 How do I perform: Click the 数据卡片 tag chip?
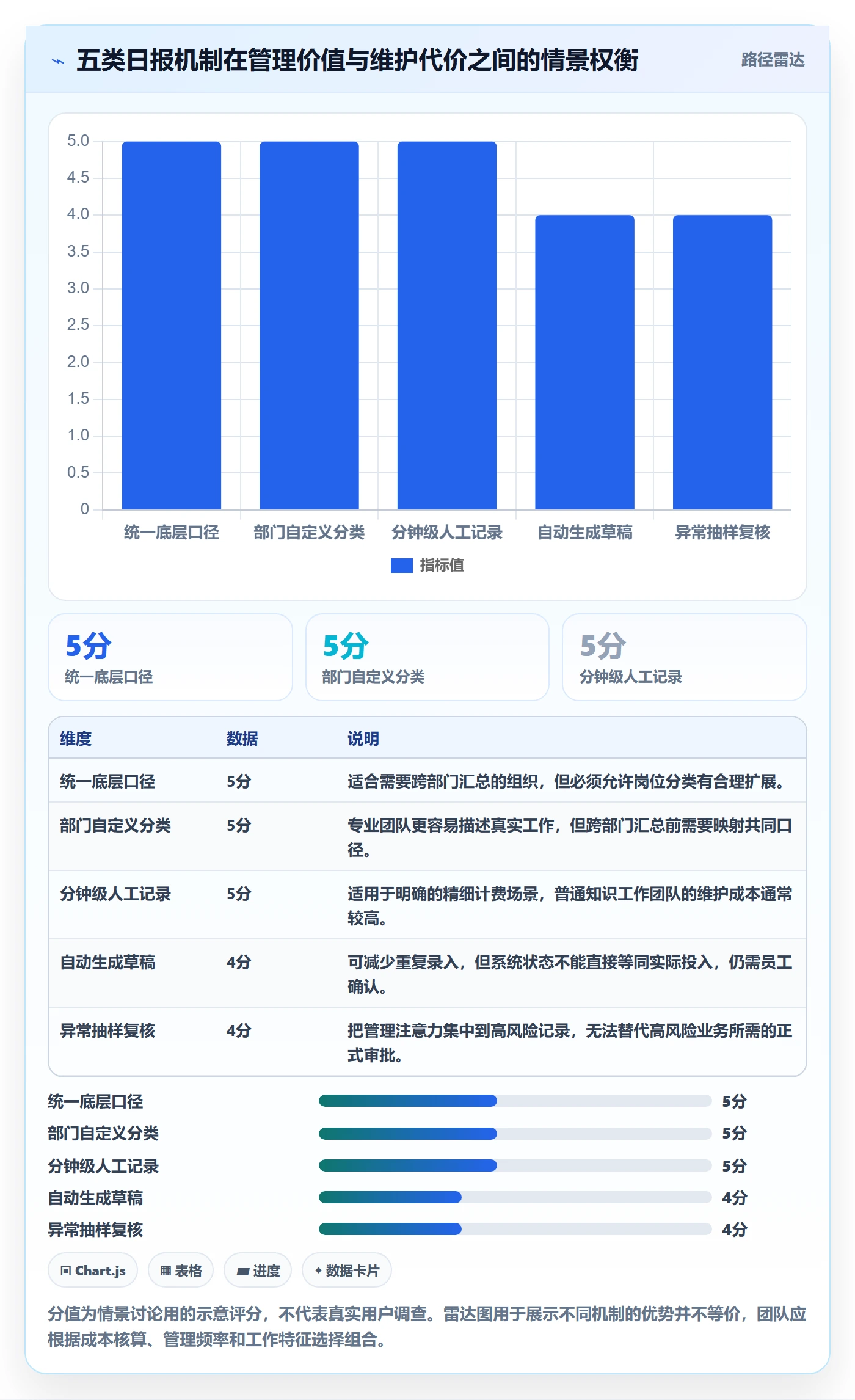[x=347, y=1271]
